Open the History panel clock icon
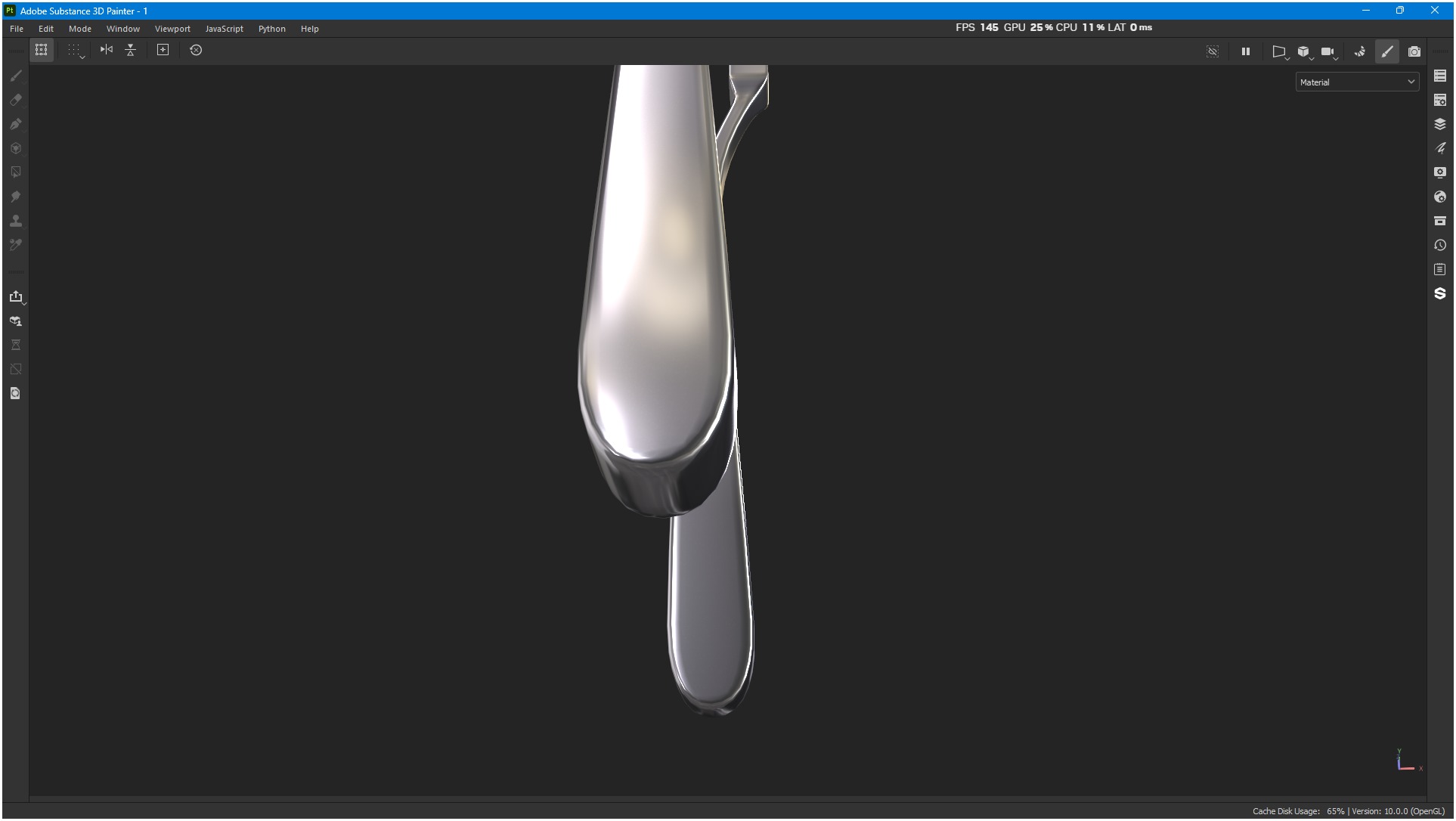Image resolution: width=1456 pixels, height=821 pixels. 1439,245
